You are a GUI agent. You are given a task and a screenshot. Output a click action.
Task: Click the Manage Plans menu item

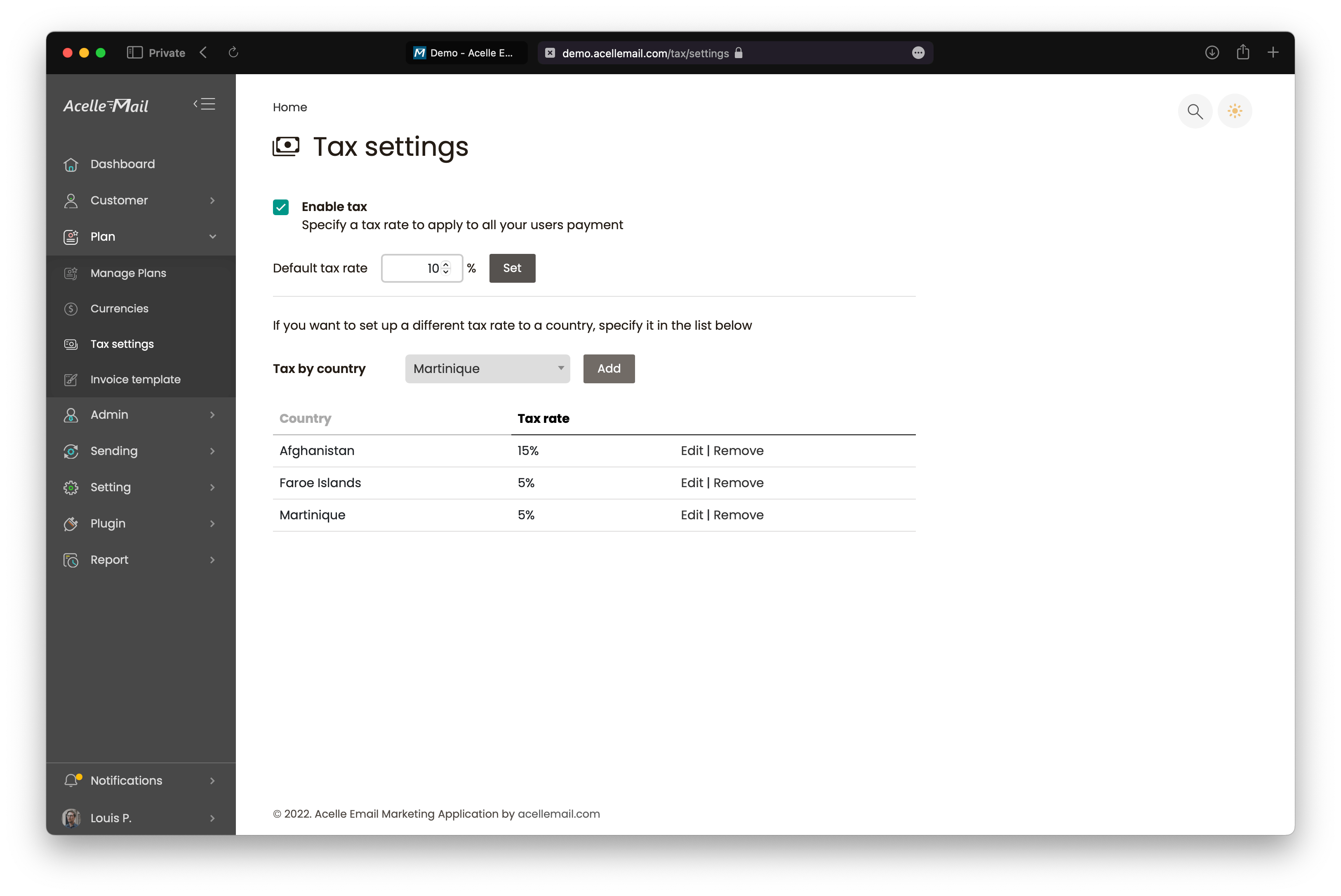(128, 272)
